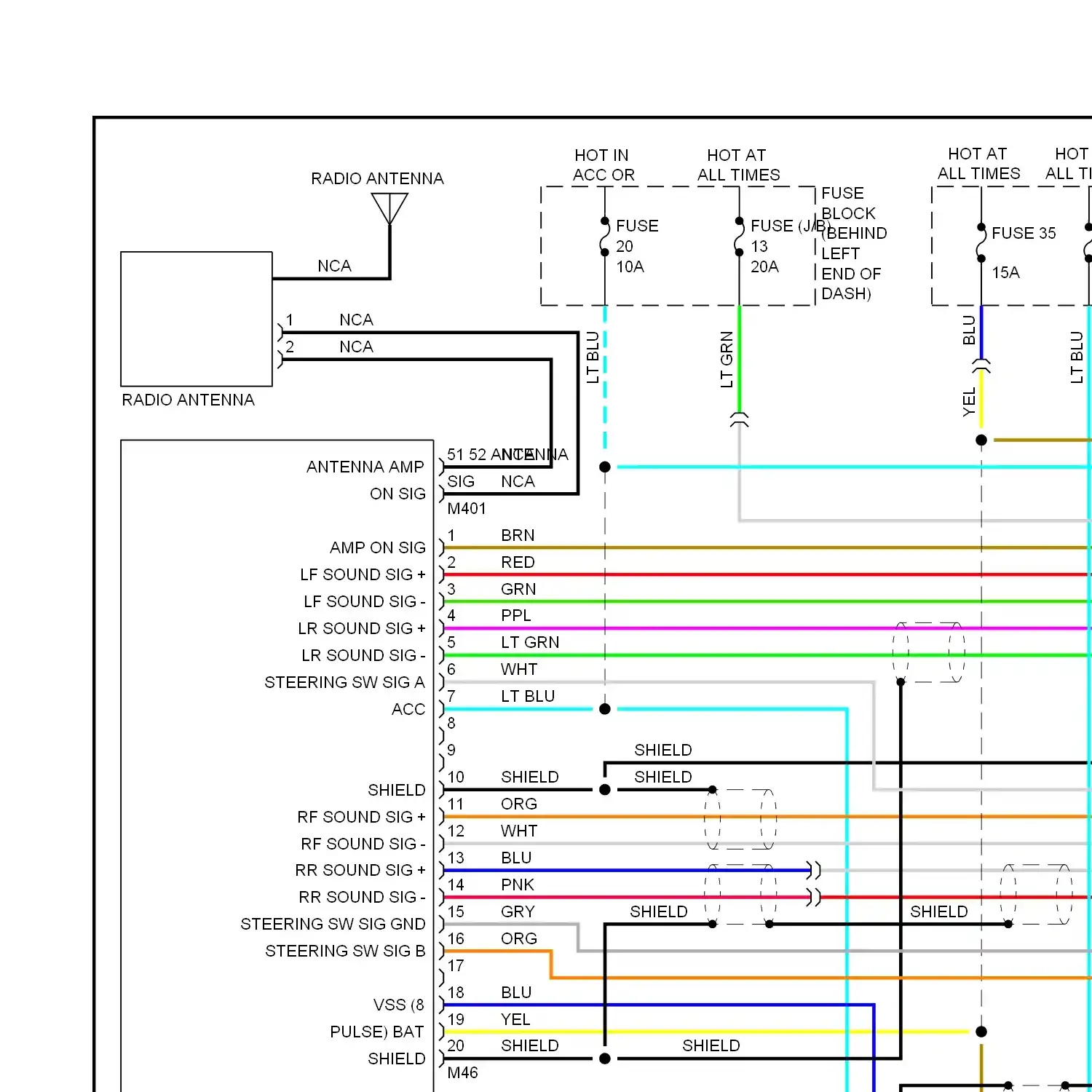Click the PULSE) BAT label
Image resolution: width=1092 pixels, height=1092 pixels.
click(x=376, y=1032)
